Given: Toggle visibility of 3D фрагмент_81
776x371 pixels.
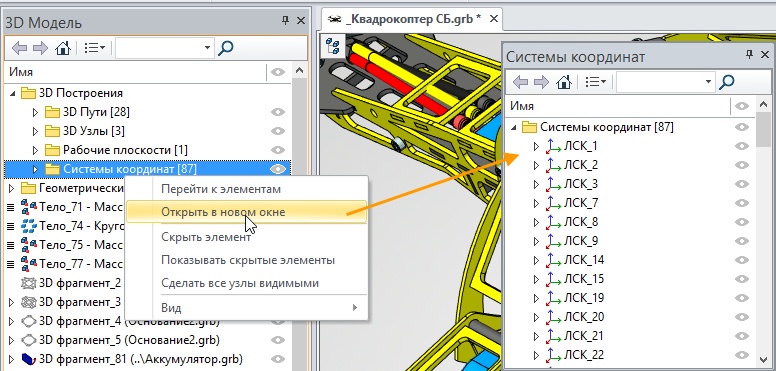Looking at the screenshot, I should pyautogui.click(x=278, y=359).
